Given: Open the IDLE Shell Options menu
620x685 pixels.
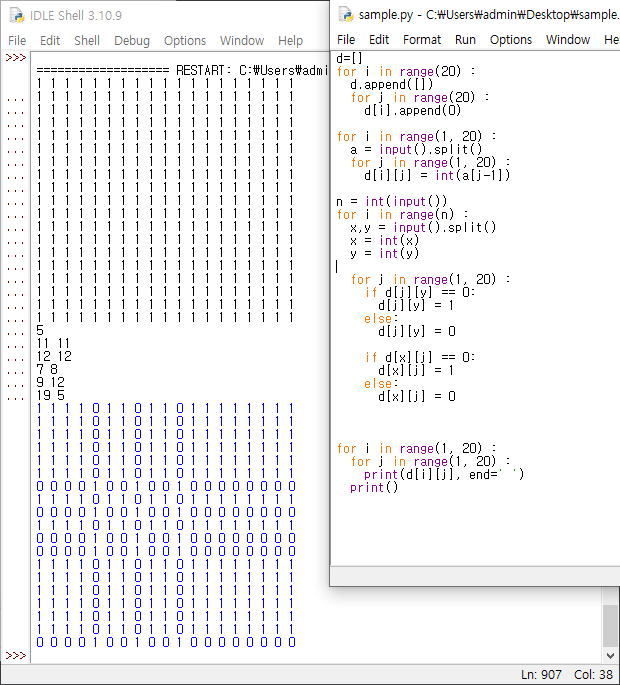Looking at the screenshot, I should click(x=185, y=41).
